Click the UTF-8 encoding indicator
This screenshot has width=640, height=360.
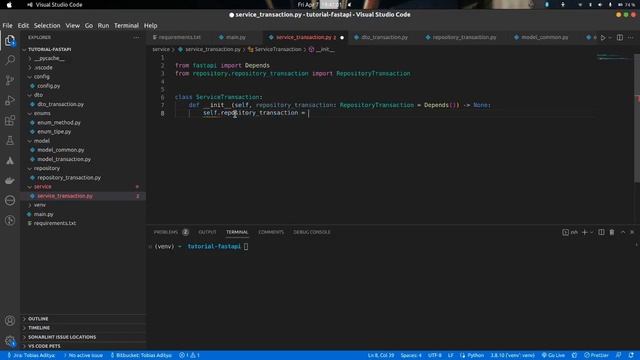tap(435, 355)
